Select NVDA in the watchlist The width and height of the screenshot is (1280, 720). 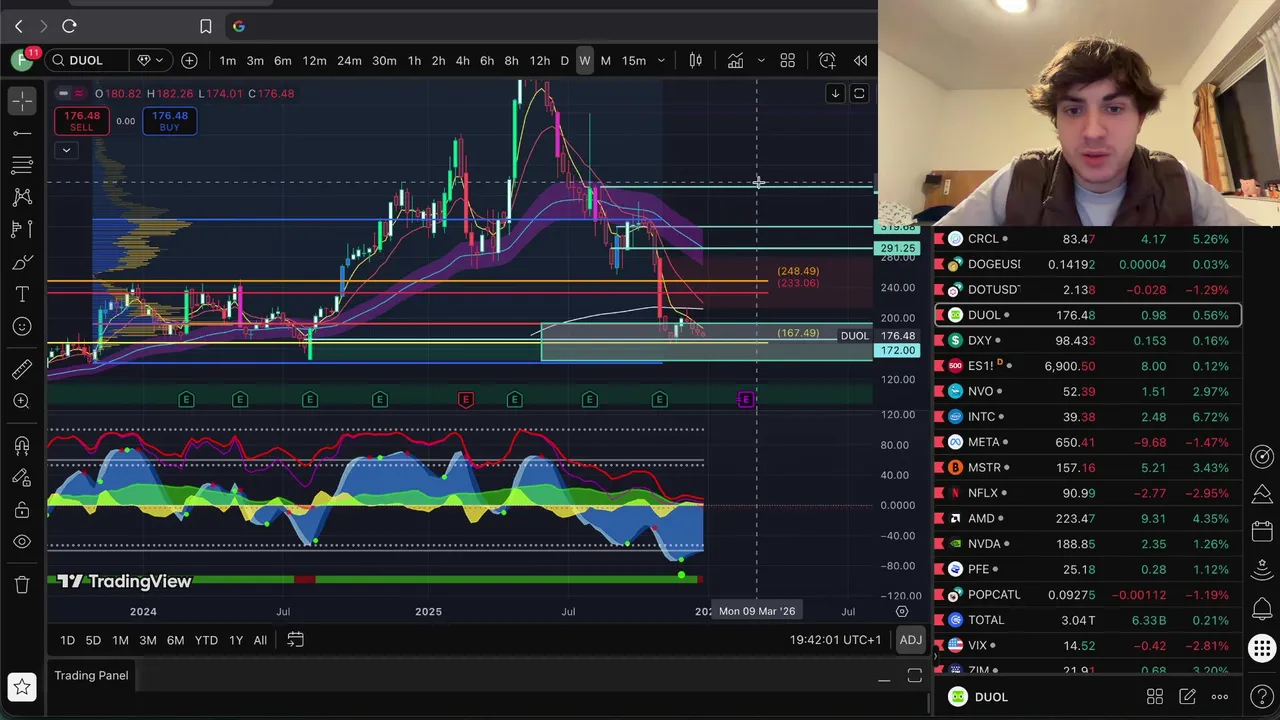pos(1087,544)
